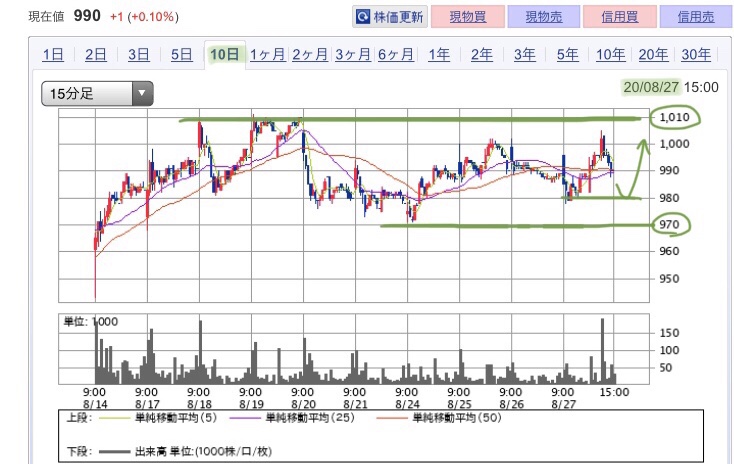
Task: Click the 1,010 price axis label
Action: pos(675,117)
